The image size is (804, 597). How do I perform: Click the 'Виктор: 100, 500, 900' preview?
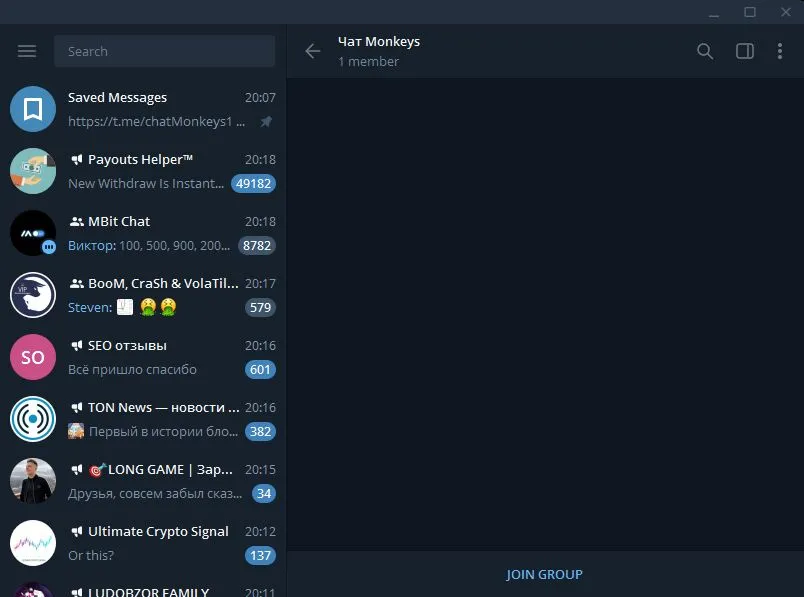click(149, 246)
